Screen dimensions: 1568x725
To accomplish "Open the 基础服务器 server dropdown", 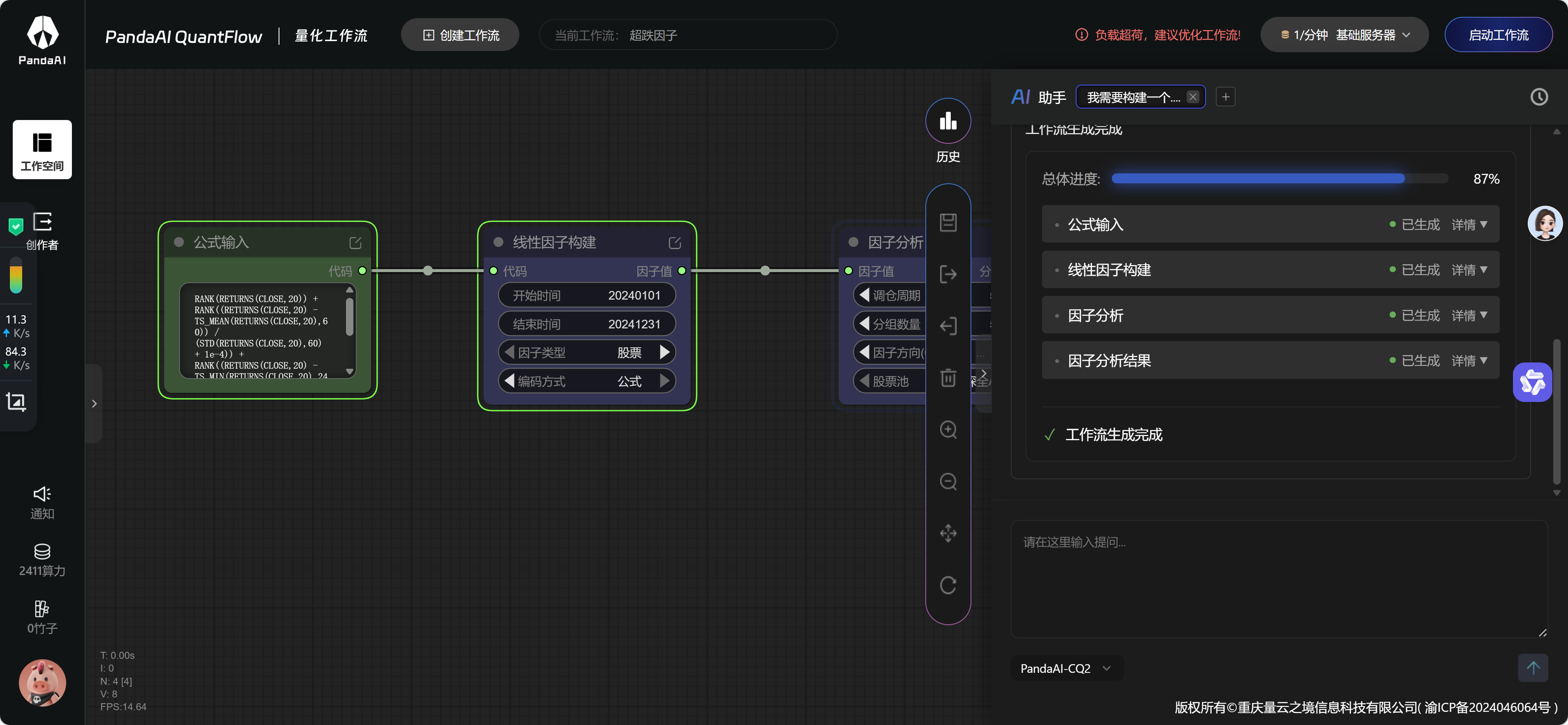I will pyautogui.click(x=1344, y=35).
